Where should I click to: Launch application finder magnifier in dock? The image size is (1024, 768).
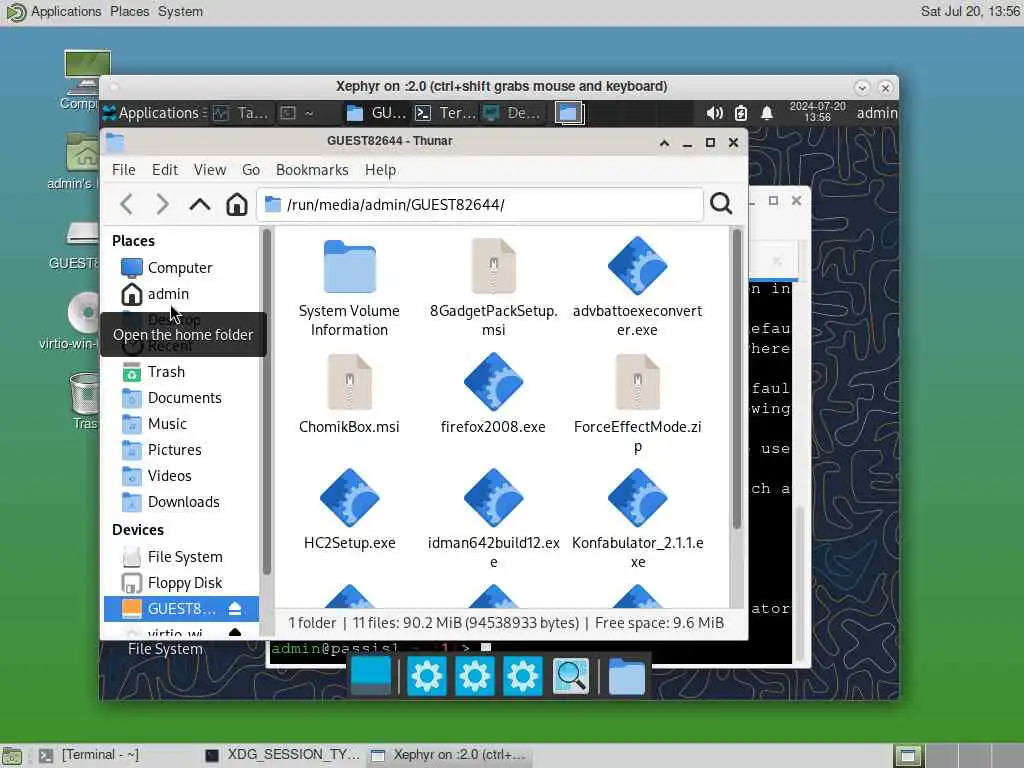tap(571, 676)
